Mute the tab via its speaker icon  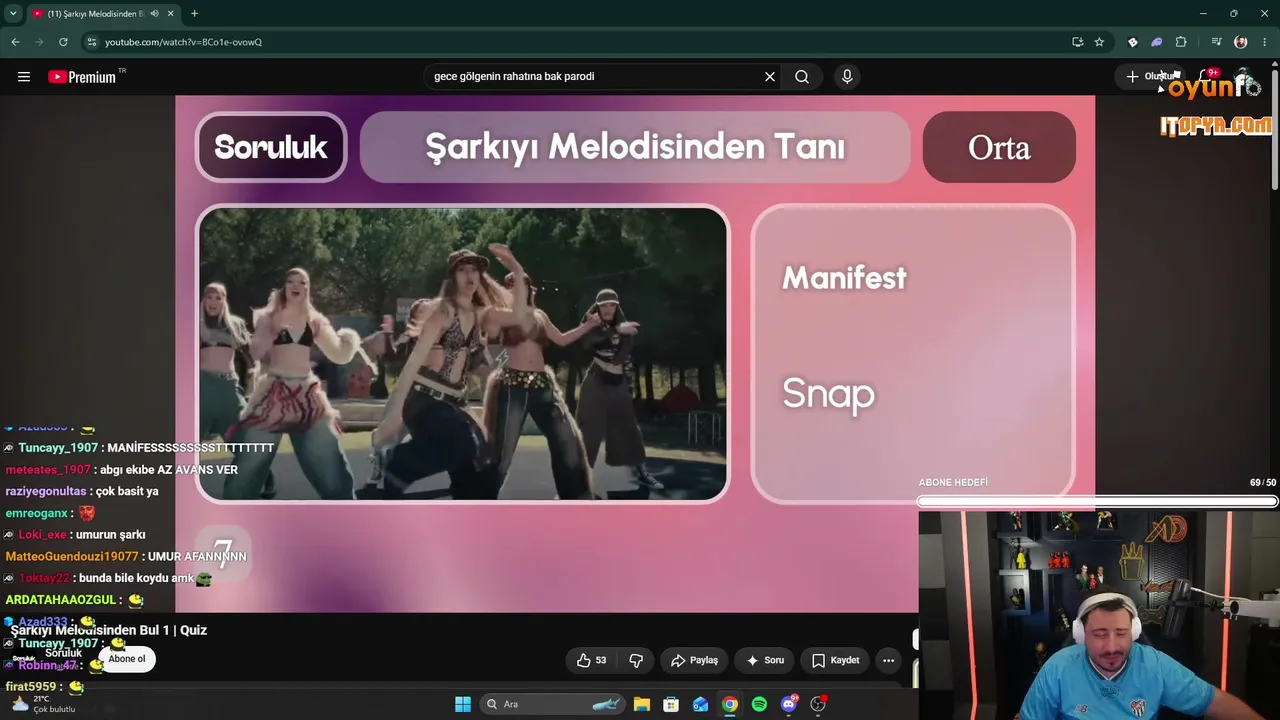154,14
